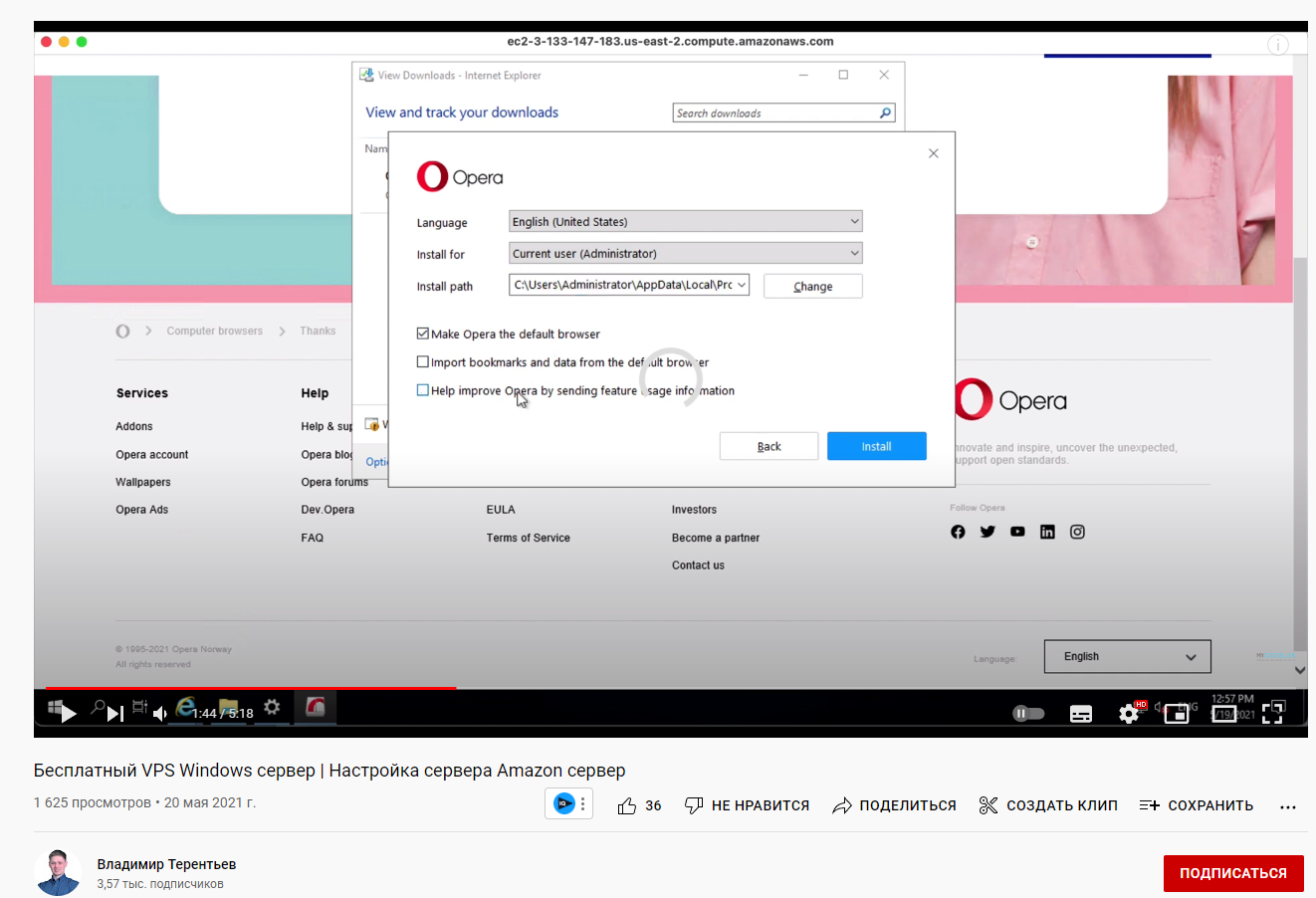Viewport: 1316px width, 898px height.
Task: Open the Investors link
Action: [x=694, y=510]
